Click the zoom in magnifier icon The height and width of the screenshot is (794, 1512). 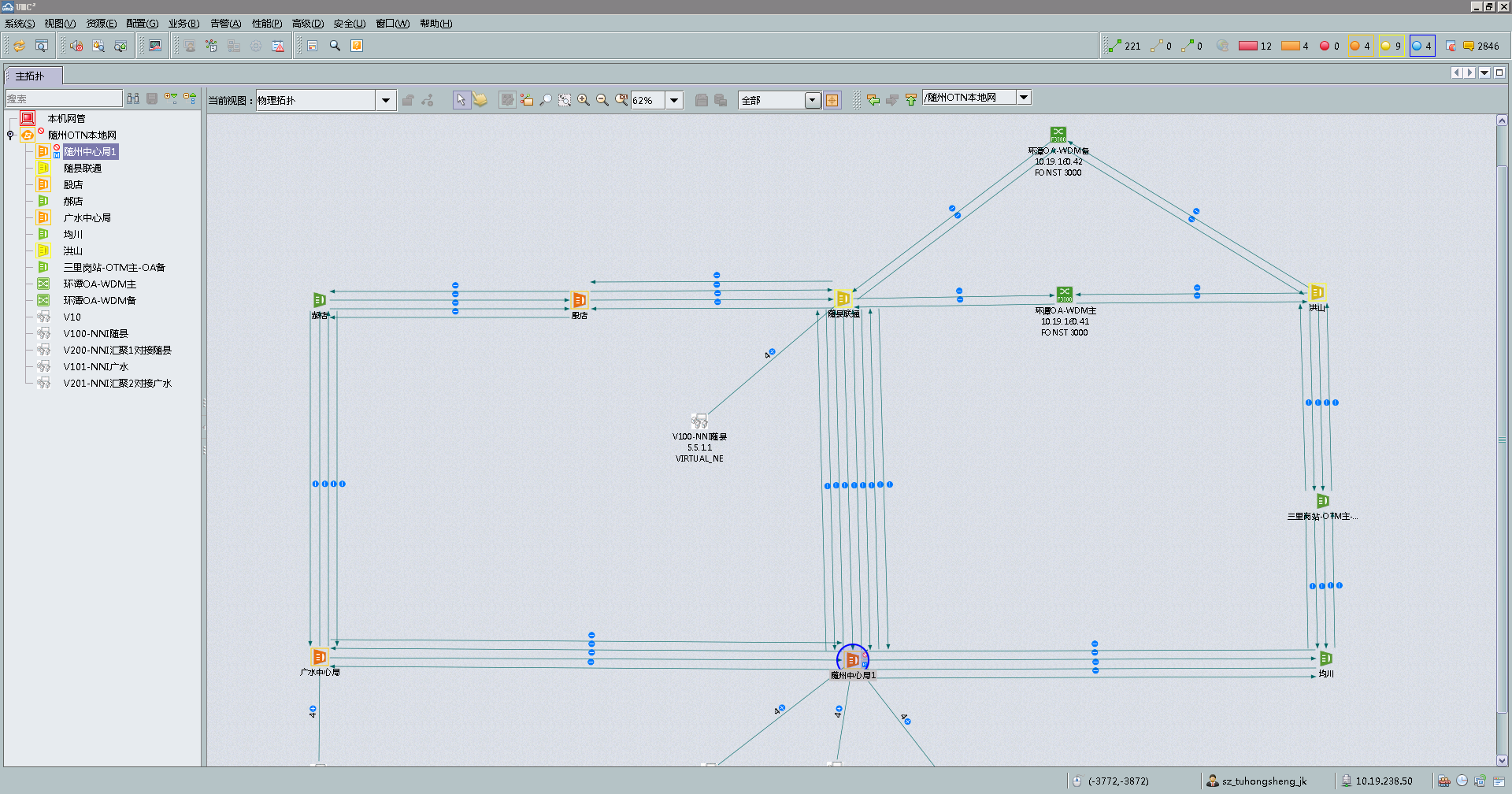pos(584,100)
